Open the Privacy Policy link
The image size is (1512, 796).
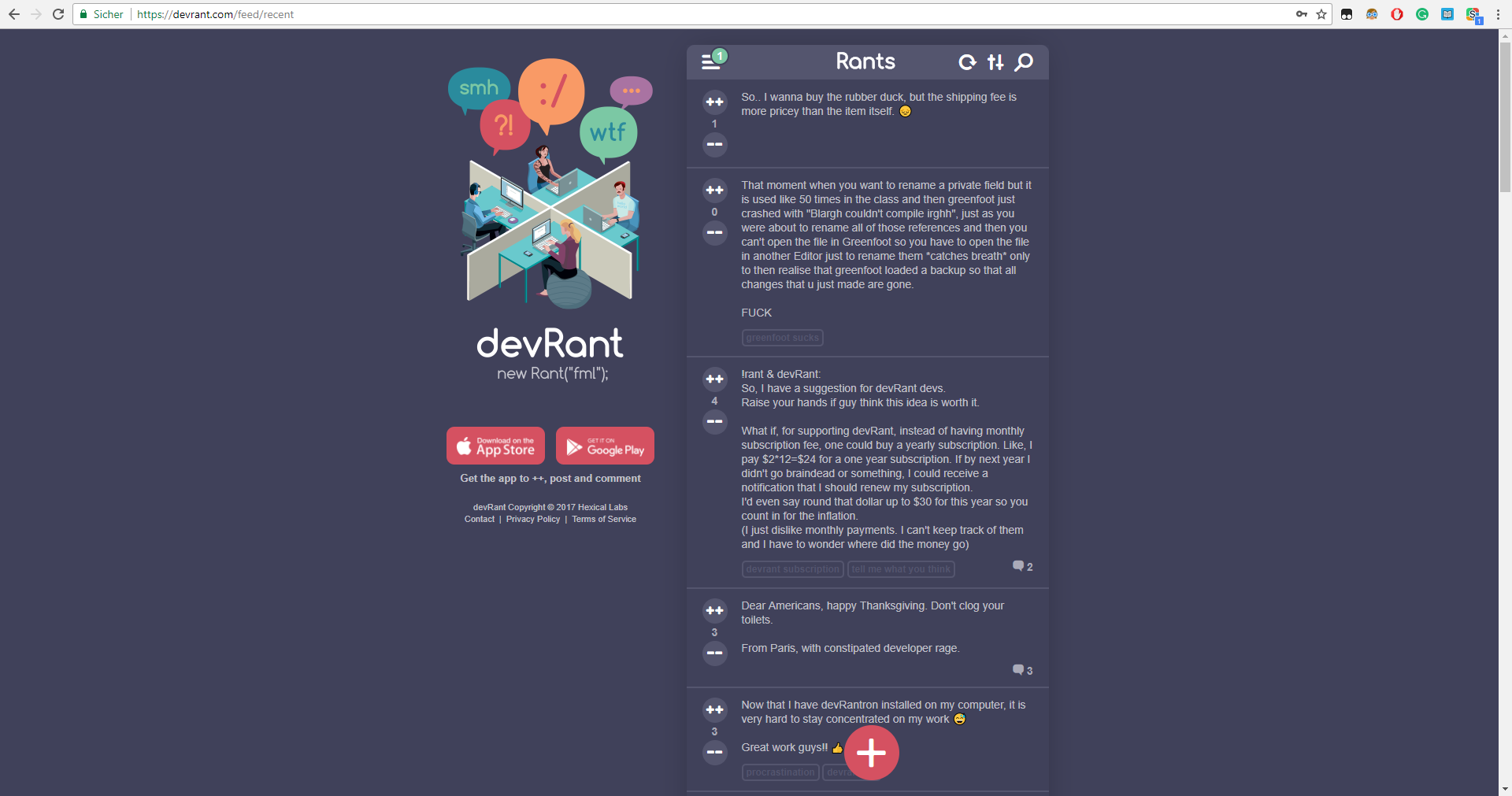pos(533,519)
